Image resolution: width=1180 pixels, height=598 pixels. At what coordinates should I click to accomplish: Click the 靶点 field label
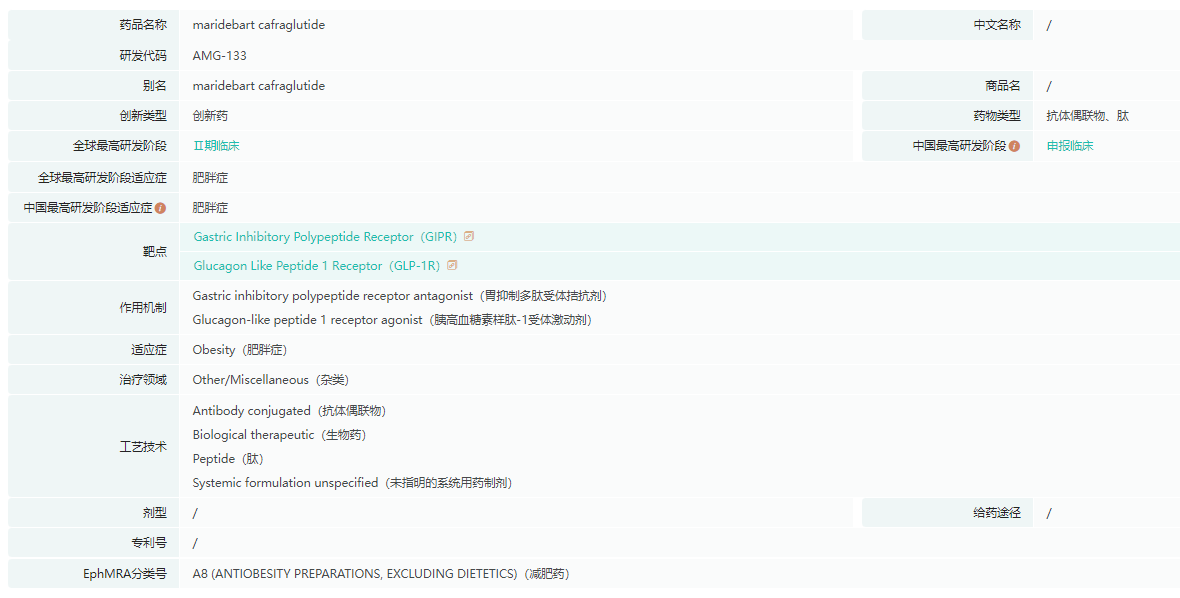click(x=155, y=251)
